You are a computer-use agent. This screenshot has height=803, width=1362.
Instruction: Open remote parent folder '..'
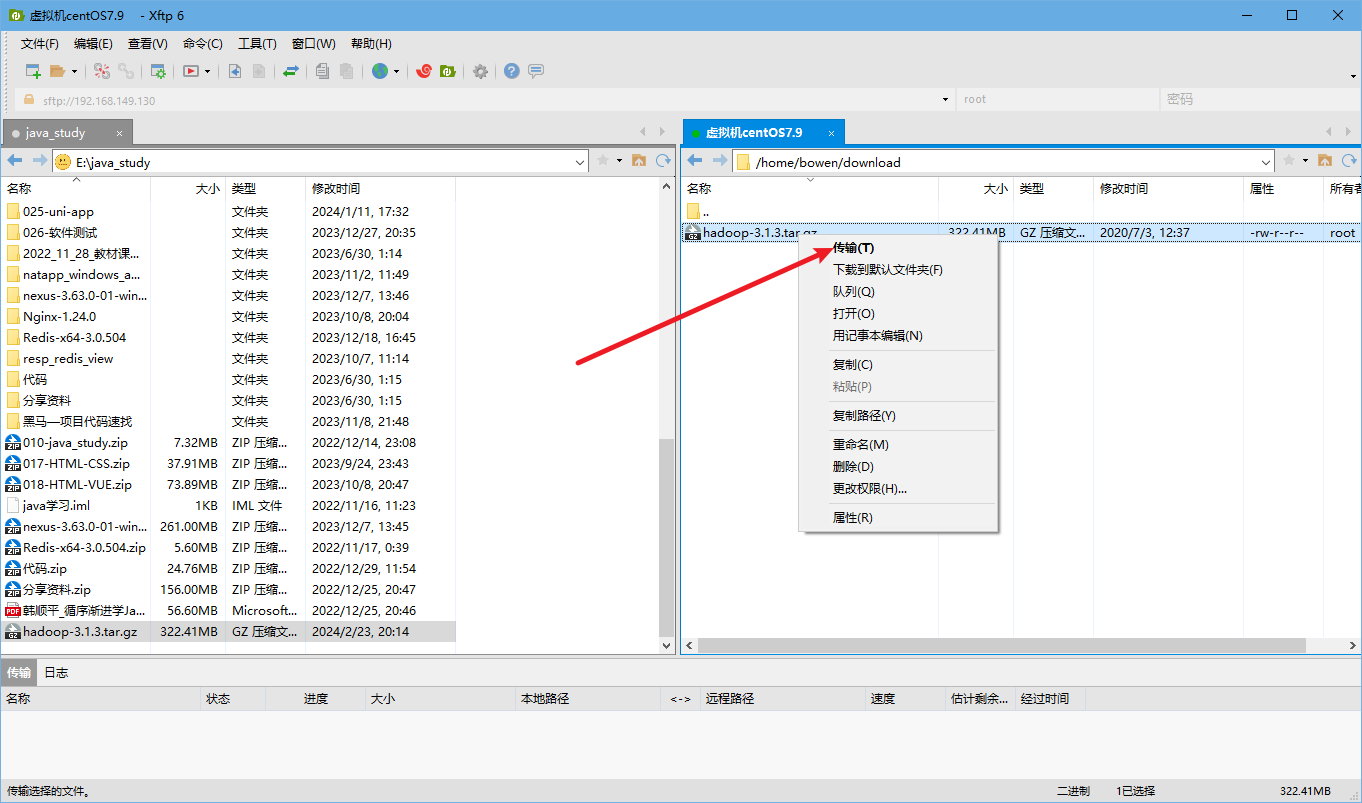point(699,212)
